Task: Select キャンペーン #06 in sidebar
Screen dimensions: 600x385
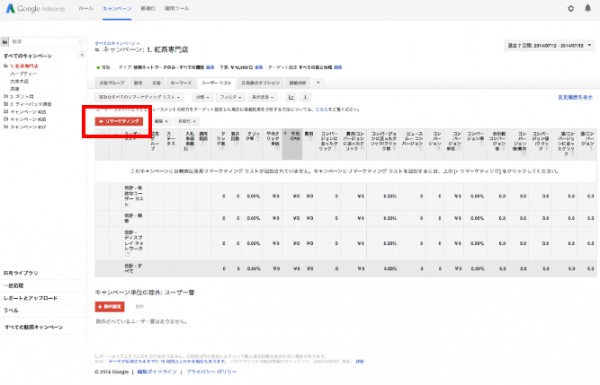Action: tap(28, 119)
